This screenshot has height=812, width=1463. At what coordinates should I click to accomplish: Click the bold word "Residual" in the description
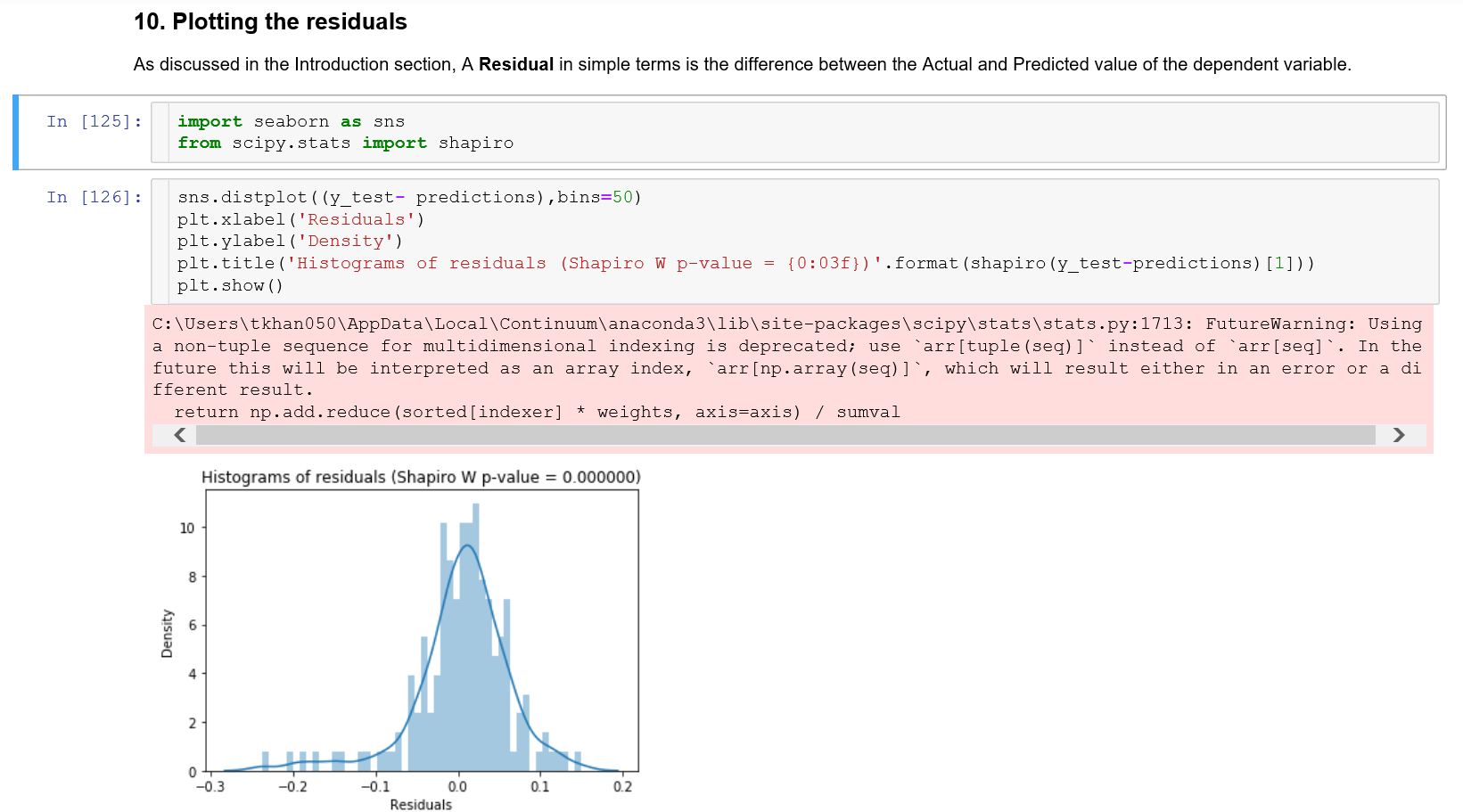515,64
